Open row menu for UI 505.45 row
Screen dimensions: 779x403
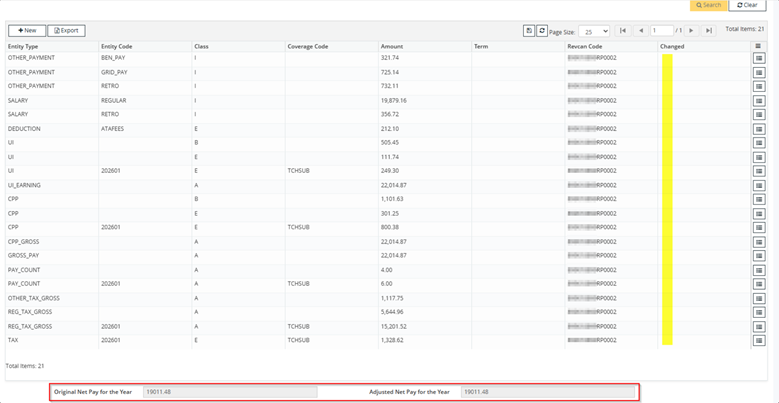pyautogui.click(x=759, y=143)
